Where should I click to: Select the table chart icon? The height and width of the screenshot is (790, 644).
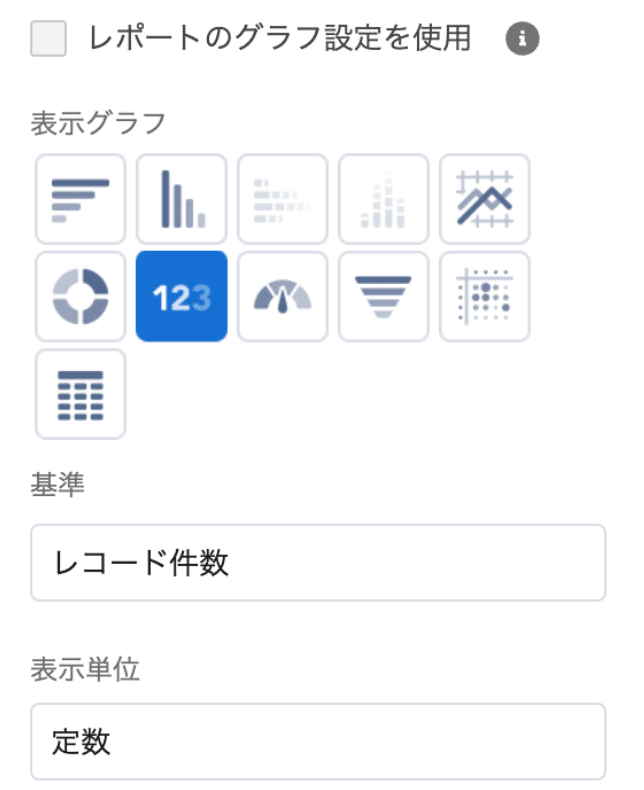81,394
